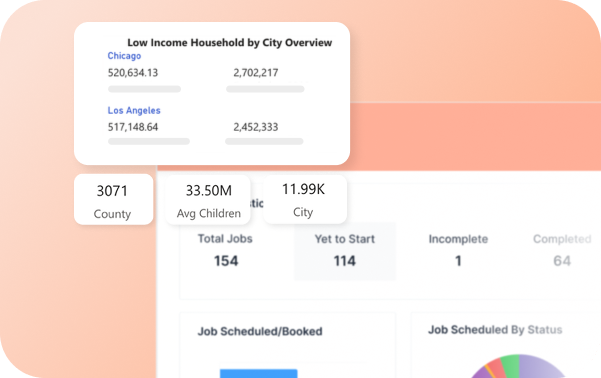This screenshot has height=378, width=601.
Task: Open the Los Angeles city link
Action: pyautogui.click(x=134, y=110)
